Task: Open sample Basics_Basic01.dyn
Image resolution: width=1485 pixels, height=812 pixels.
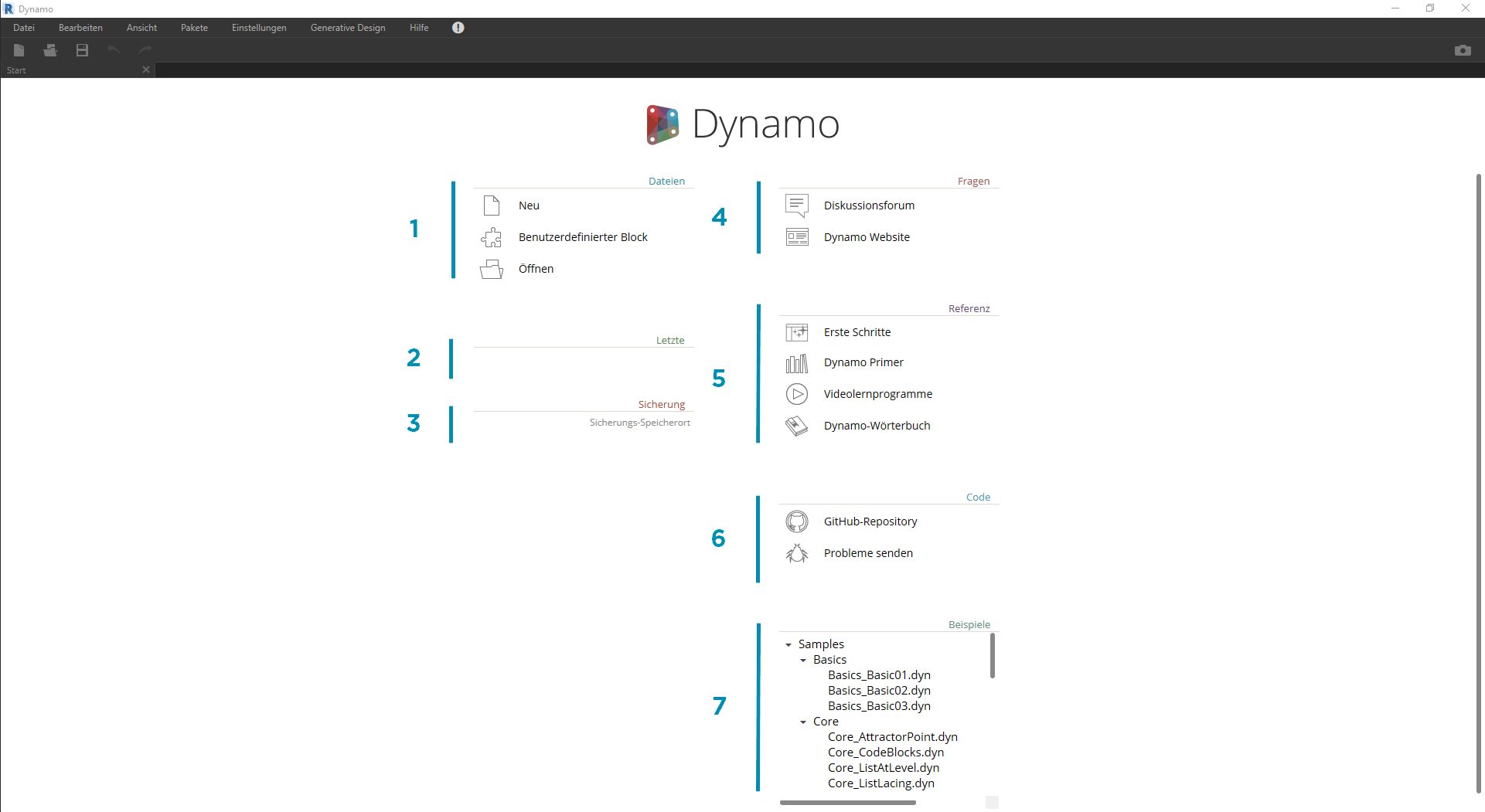Action: (879, 675)
